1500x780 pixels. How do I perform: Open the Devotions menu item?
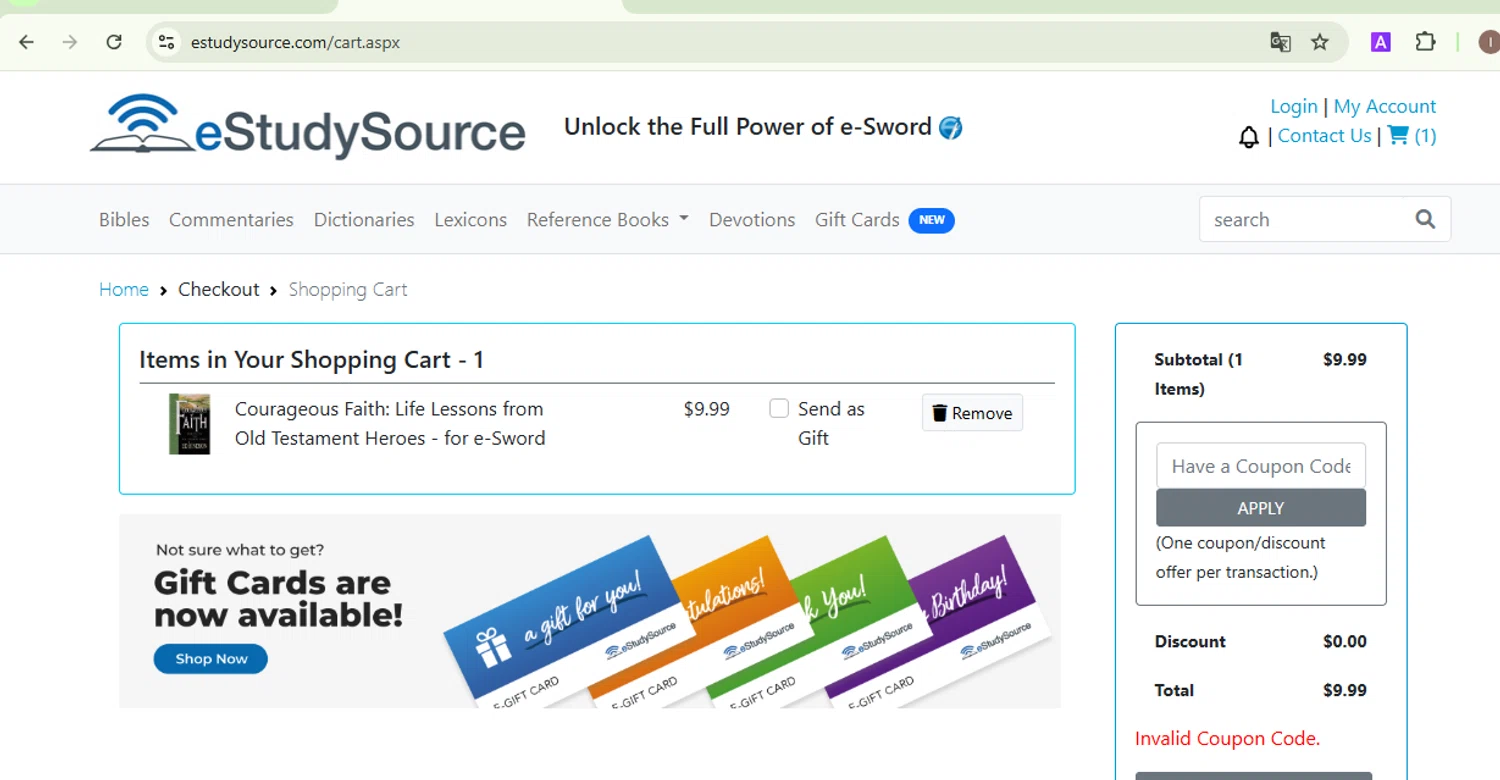click(x=752, y=219)
